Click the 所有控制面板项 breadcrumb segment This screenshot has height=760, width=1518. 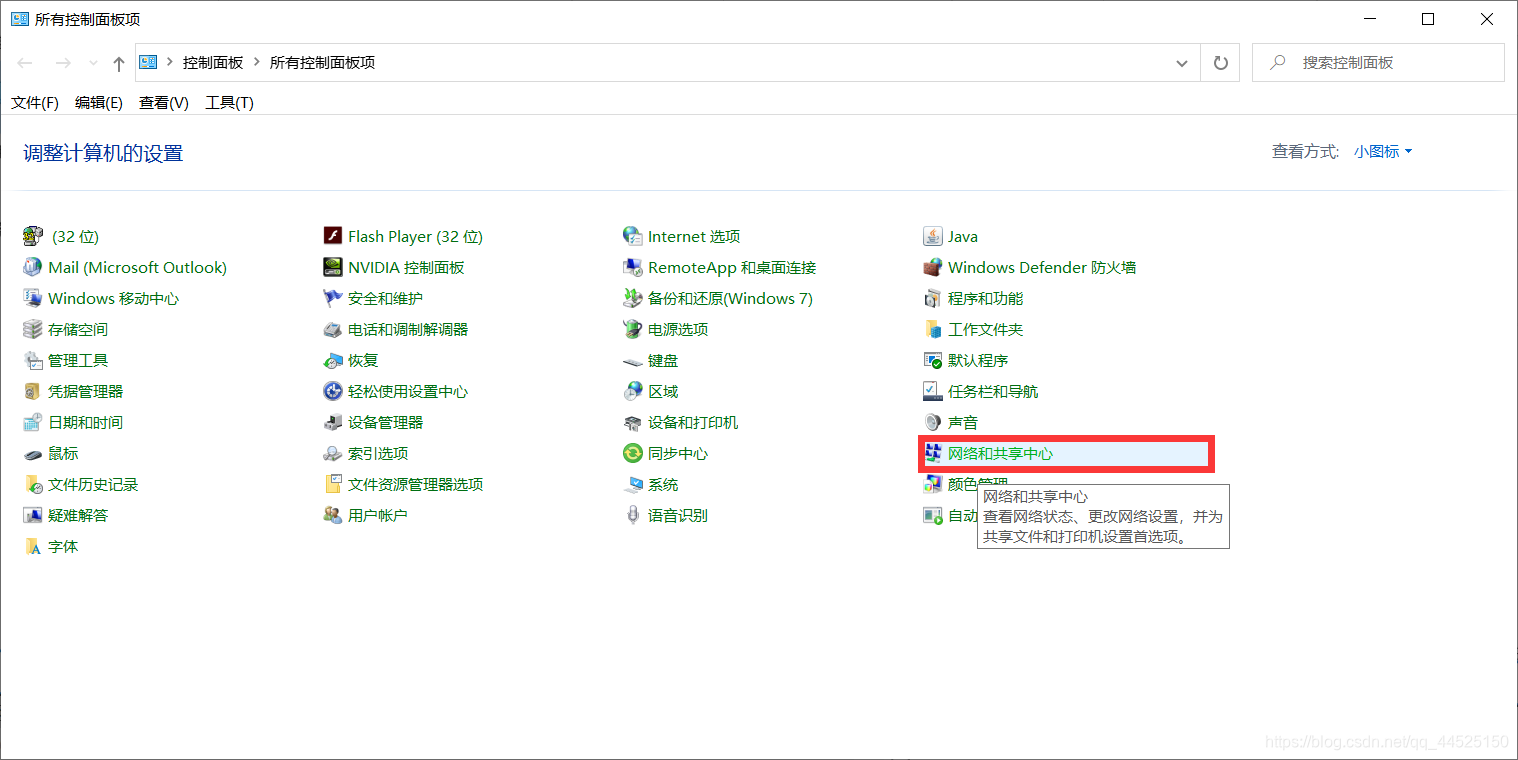[322, 62]
